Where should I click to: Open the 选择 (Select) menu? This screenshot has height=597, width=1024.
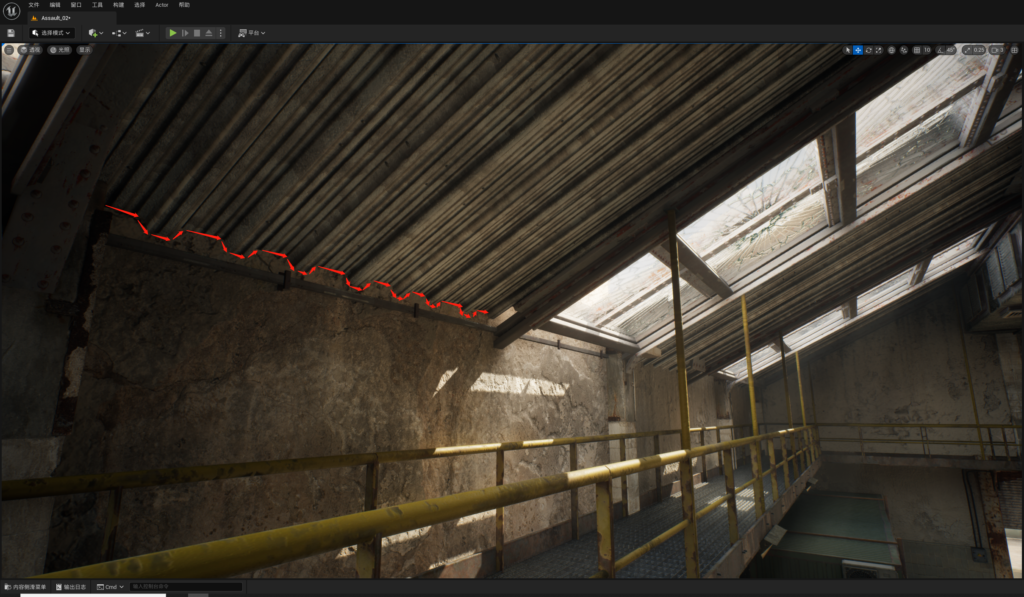tap(139, 5)
